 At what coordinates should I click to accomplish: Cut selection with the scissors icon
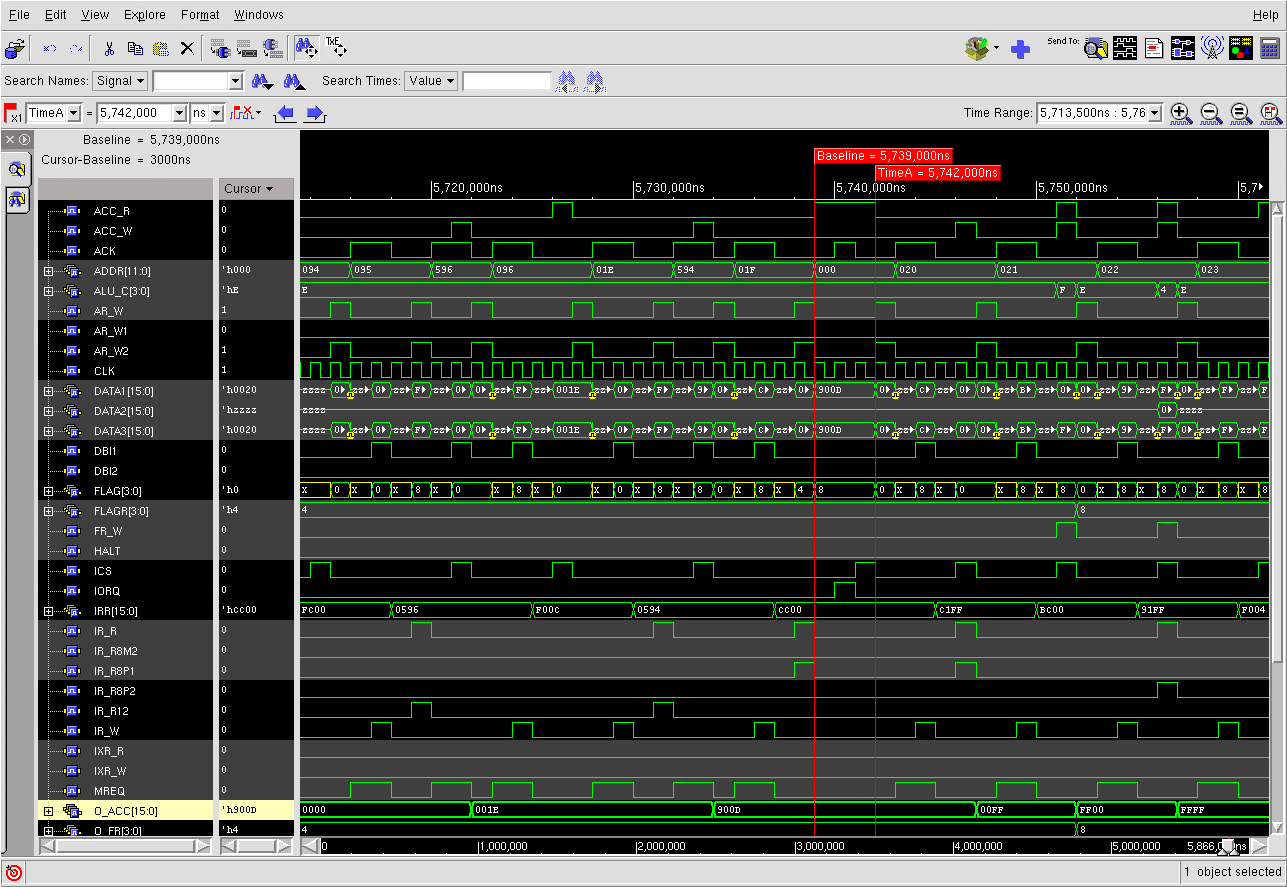click(109, 48)
